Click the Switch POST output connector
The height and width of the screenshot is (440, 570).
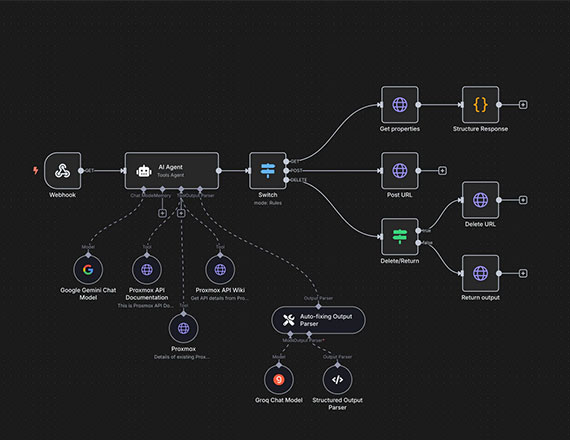click(x=286, y=171)
